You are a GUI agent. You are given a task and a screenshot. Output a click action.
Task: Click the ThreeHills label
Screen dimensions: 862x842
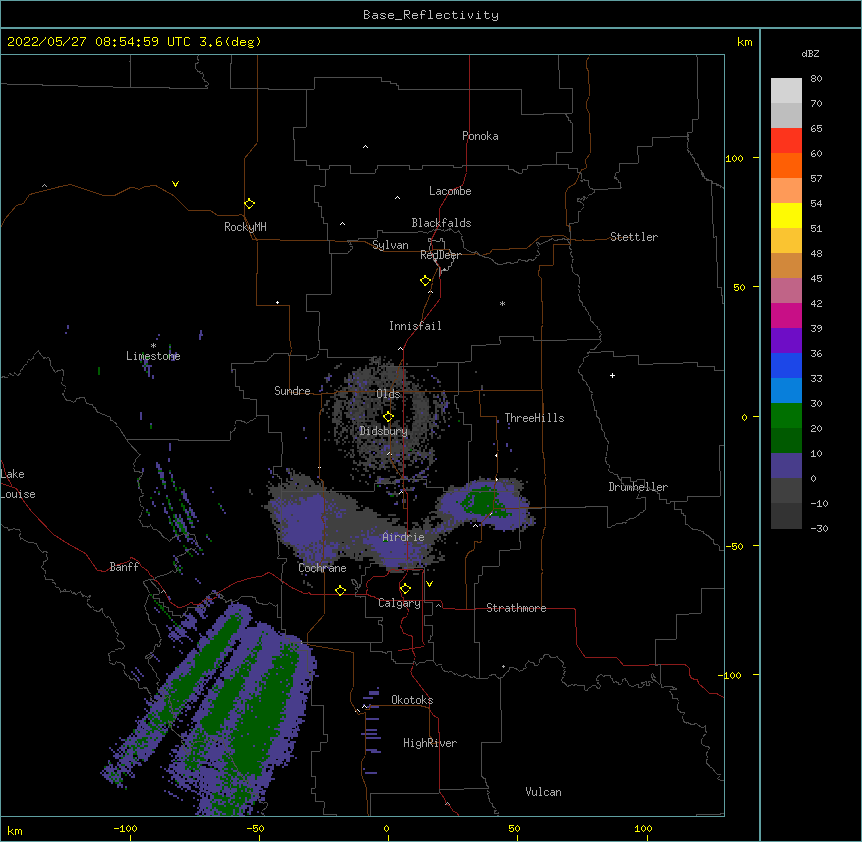(x=534, y=418)
